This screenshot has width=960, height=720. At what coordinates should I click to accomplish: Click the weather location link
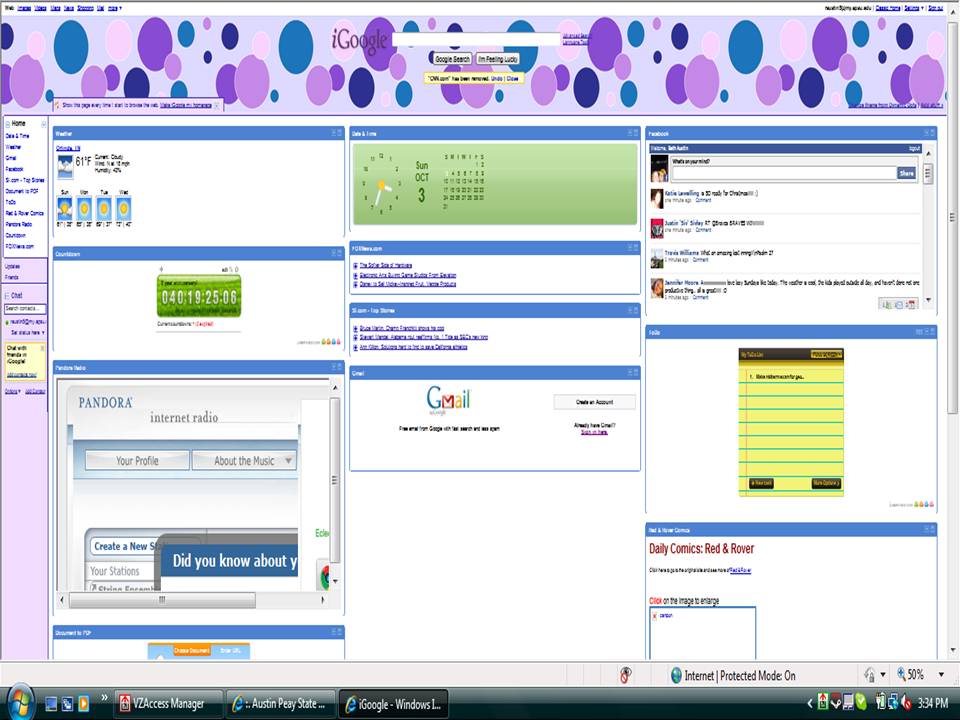[68, 148]
